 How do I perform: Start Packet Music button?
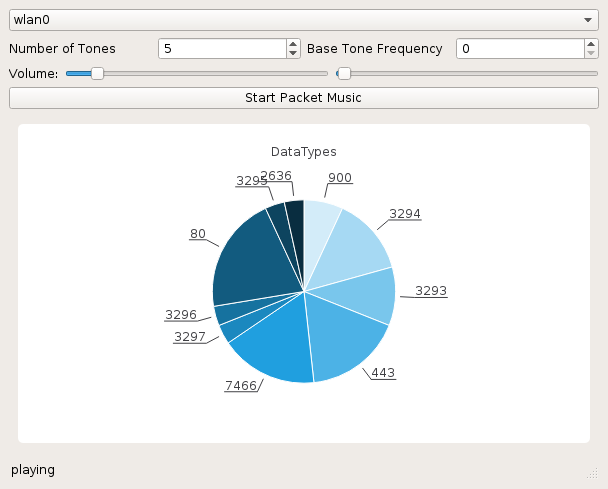[304, 98]
